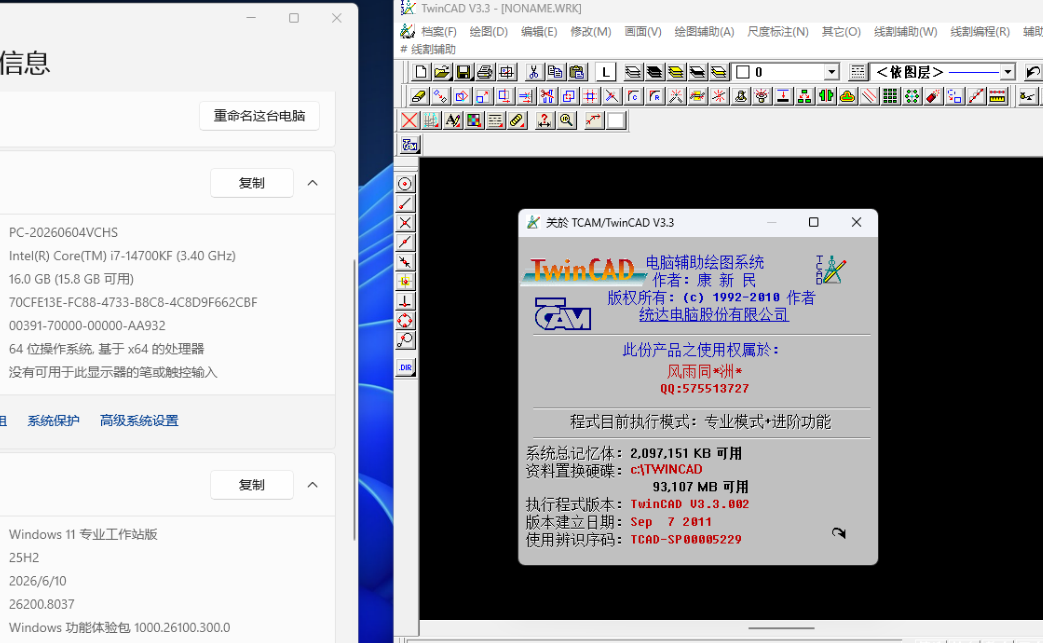Click the Windows 11 专业工作站版 text
Viewport: 1043px width, 643px height.
point(83,534)
